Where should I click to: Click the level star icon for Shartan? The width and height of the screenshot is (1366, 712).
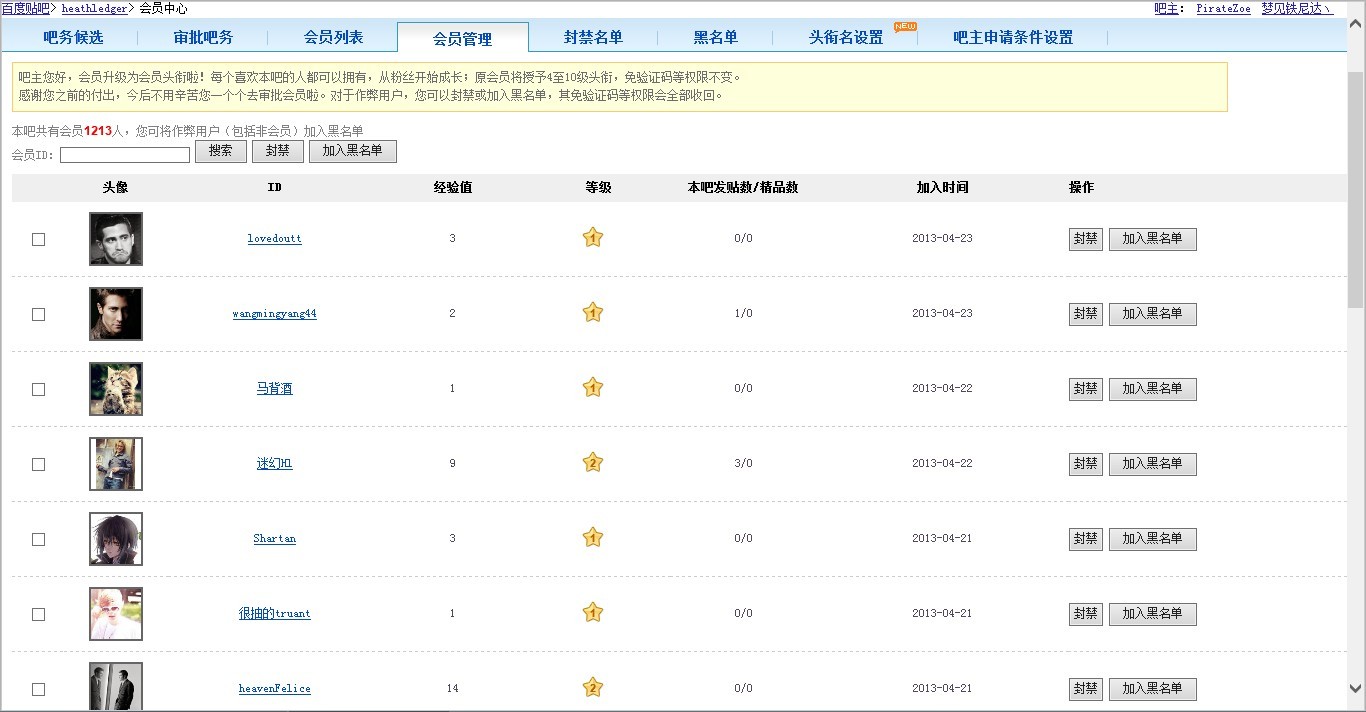tap(593, 538)
